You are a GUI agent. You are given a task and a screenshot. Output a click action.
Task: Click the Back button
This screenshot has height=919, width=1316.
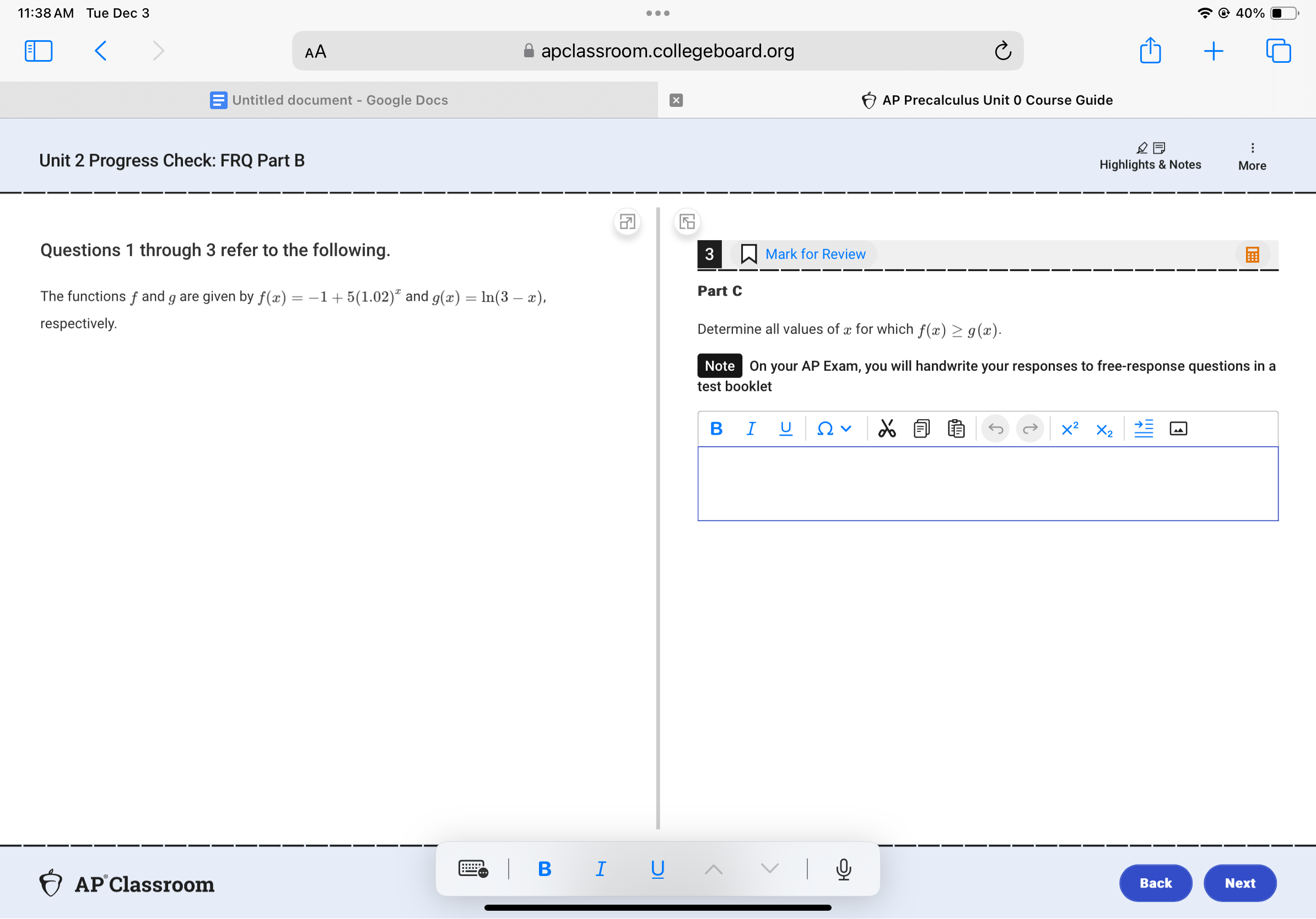click(1156, 883)
